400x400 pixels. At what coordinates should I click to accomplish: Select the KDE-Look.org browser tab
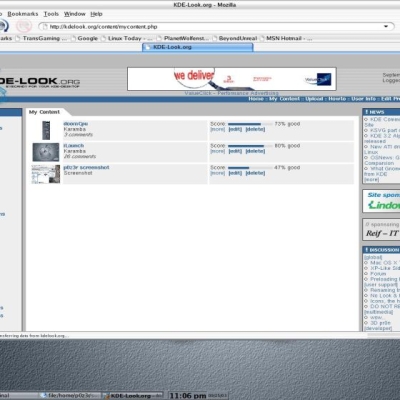198,47
